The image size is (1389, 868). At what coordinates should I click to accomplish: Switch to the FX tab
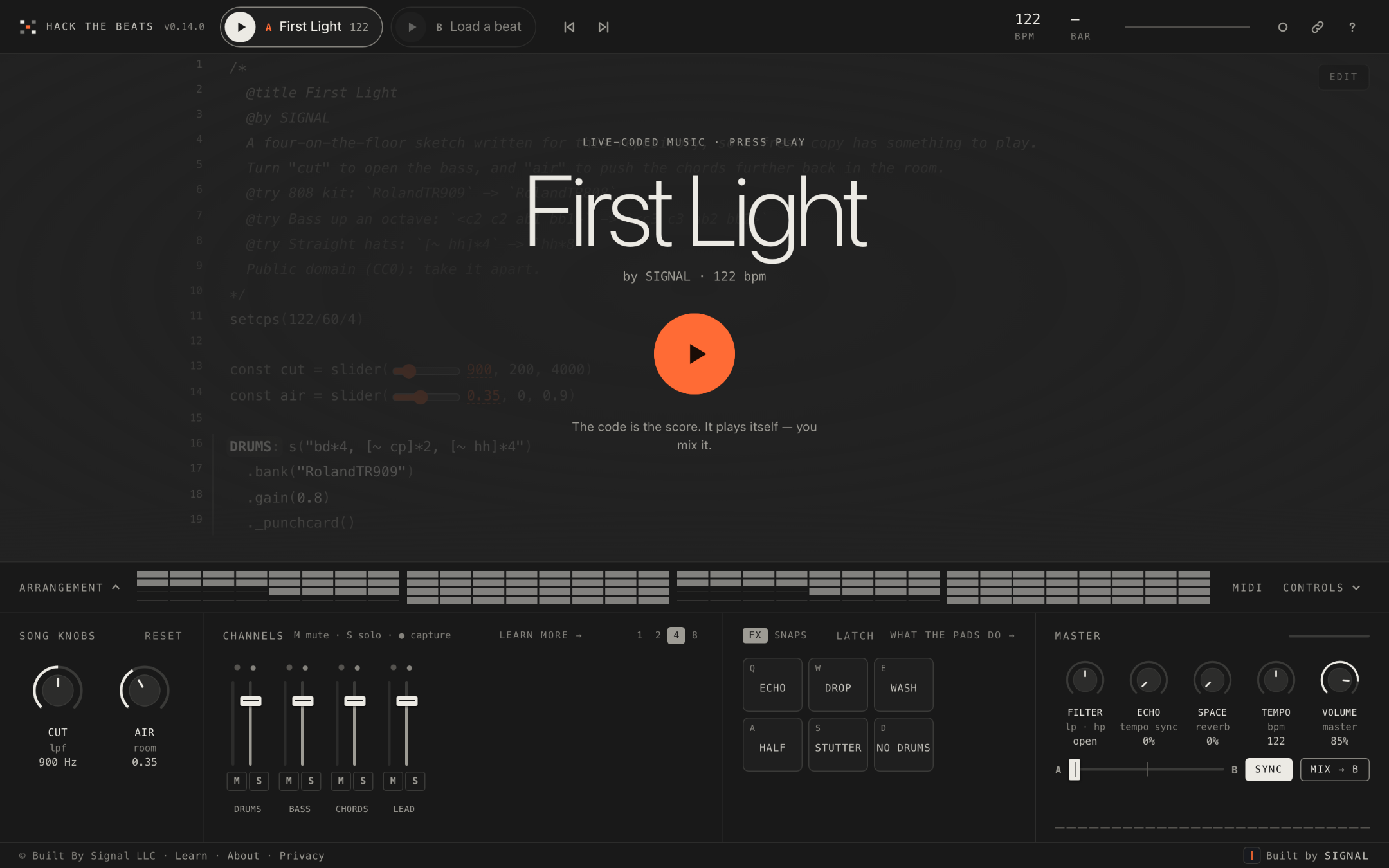[755, 635]
